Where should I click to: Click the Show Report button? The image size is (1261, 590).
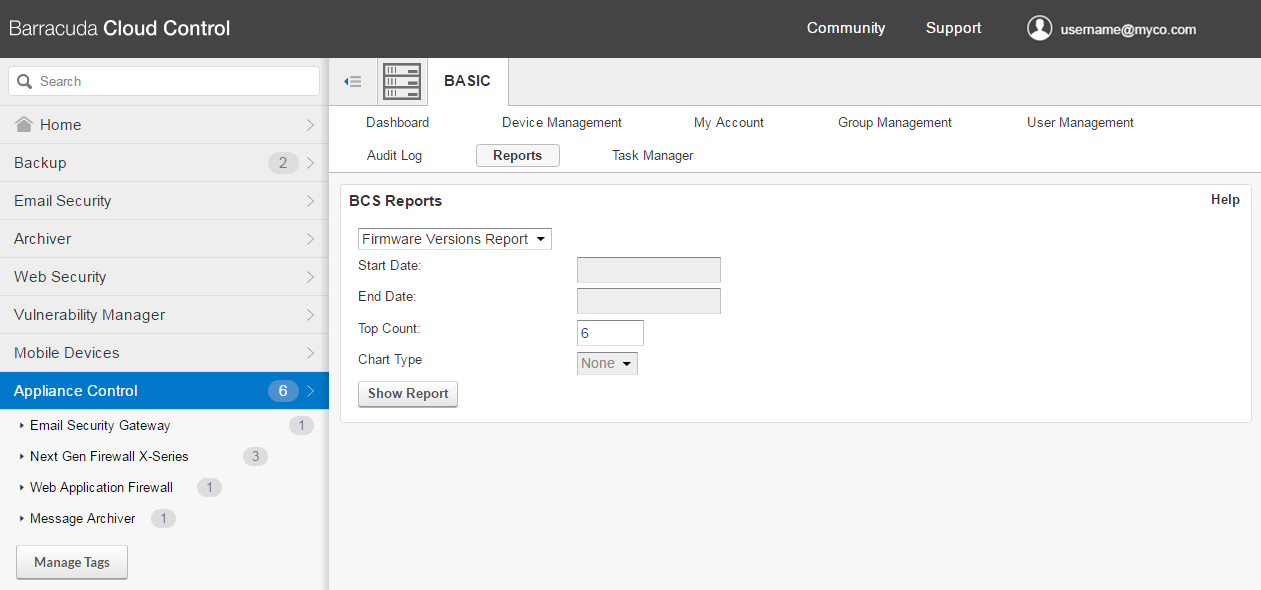click(x=408, y=394)
